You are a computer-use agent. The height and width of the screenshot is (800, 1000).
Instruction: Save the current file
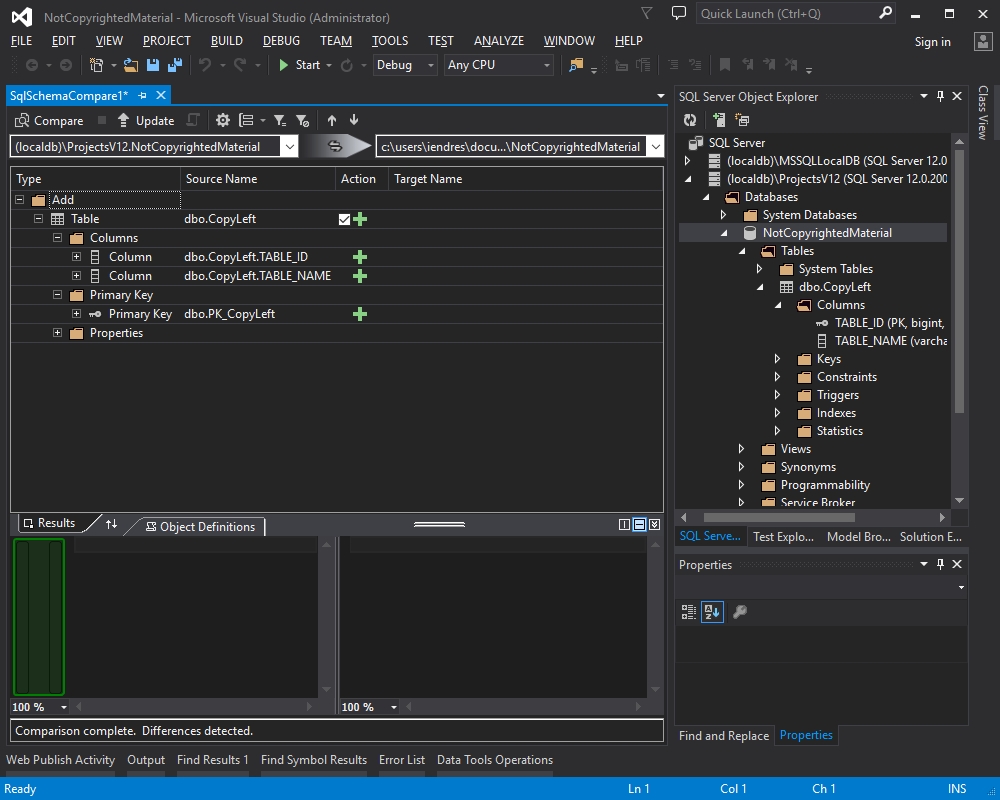pos(153,65)
